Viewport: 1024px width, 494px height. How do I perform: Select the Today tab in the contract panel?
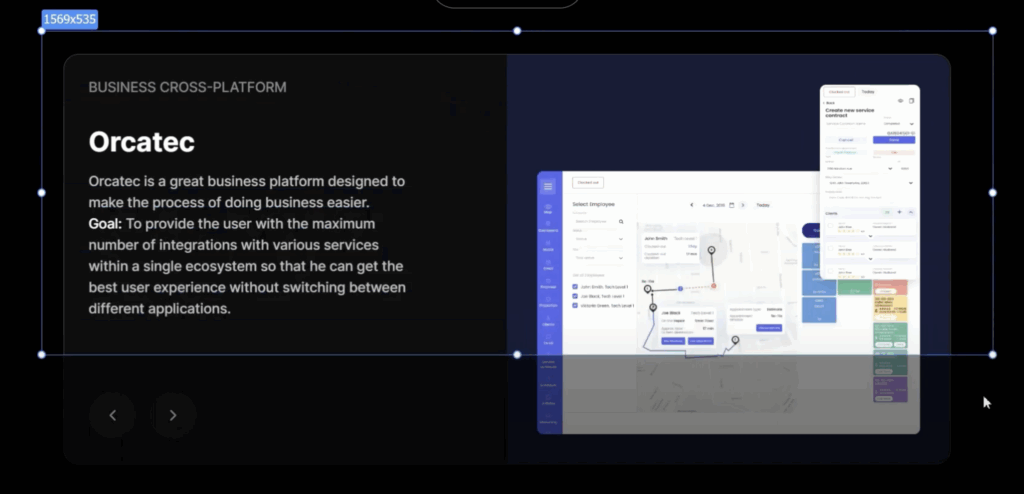click(x=868, y=91)
